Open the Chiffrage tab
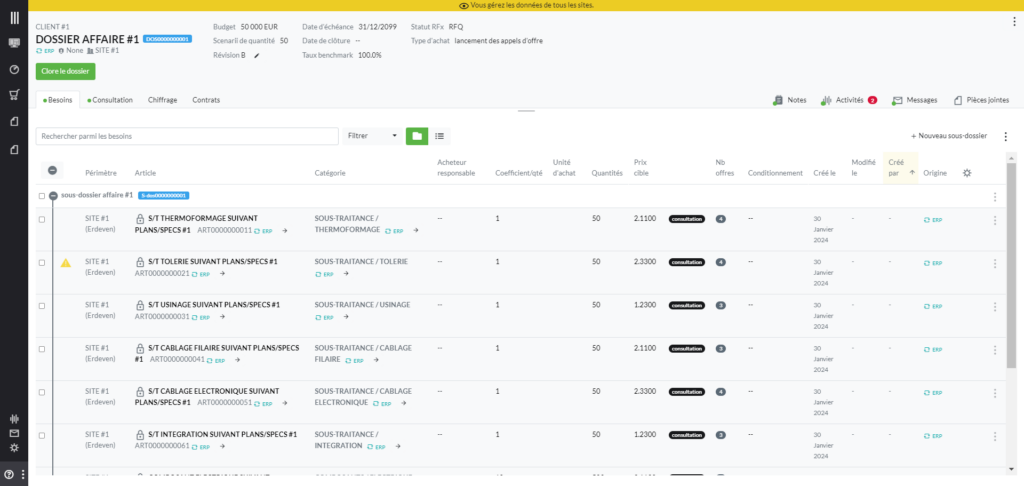The width and height of the screenshot is (1024, 486). [162, 100]
